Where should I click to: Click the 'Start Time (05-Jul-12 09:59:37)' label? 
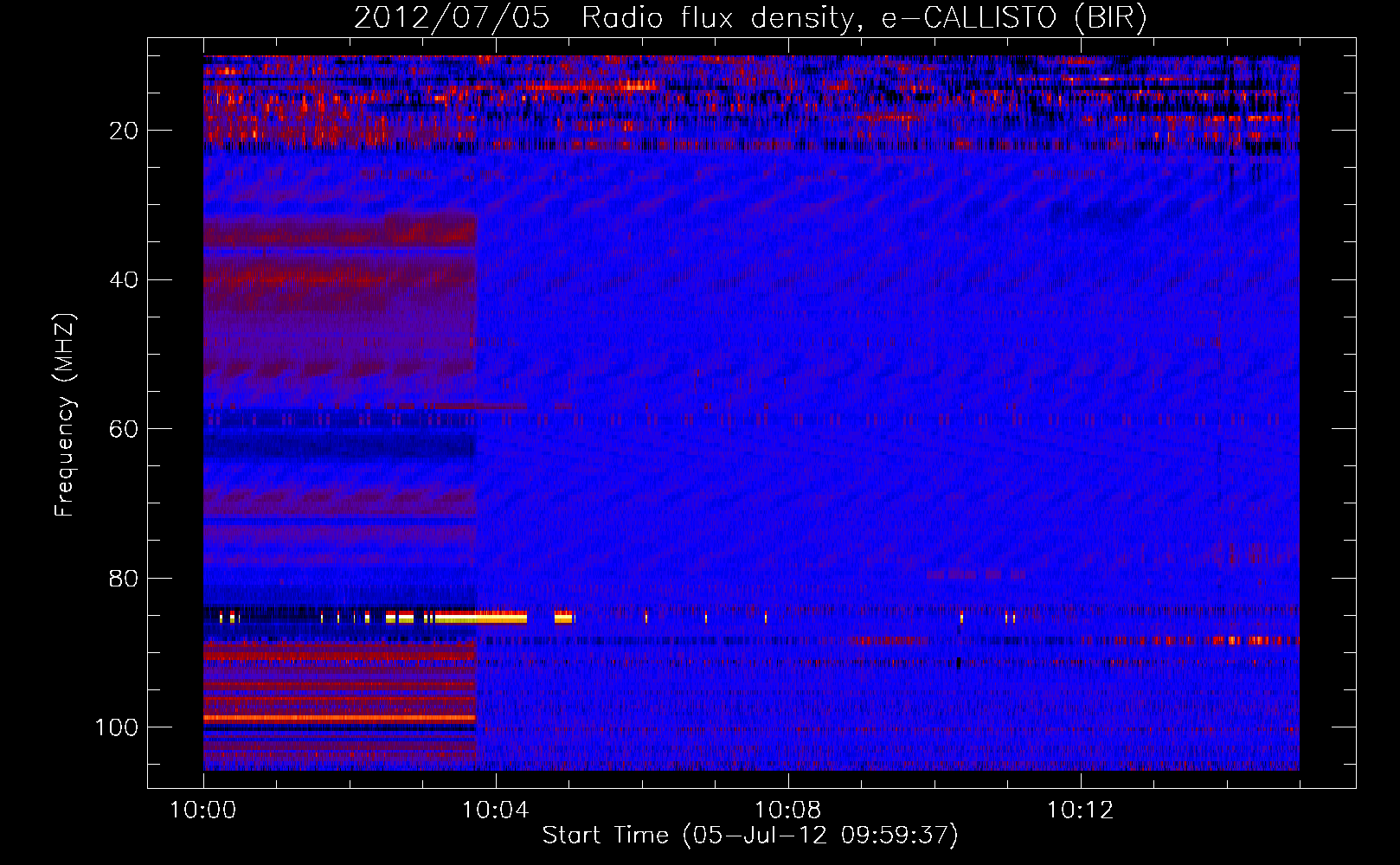click(750, 836)
